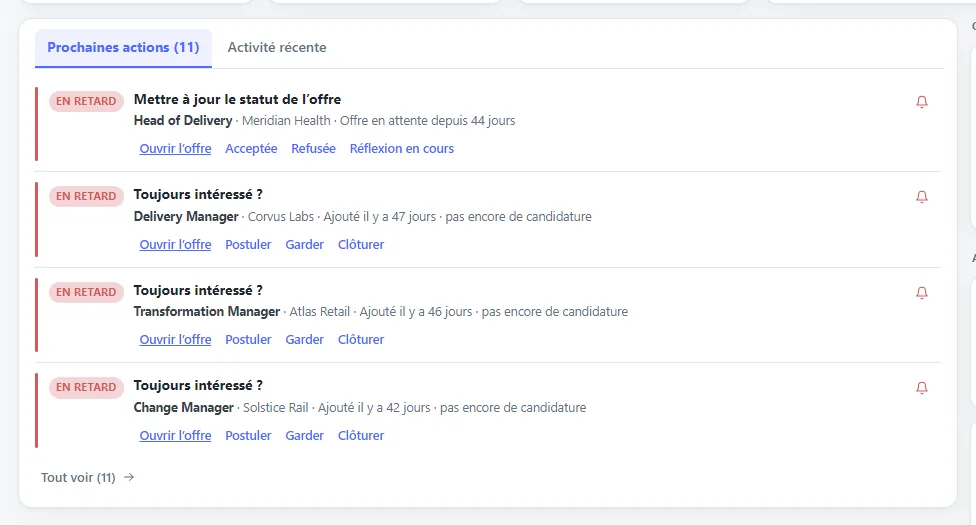Open Ouvrir l'offre for Delivery Manager
This screenshot has width=976, height=525.
(176, 245)
